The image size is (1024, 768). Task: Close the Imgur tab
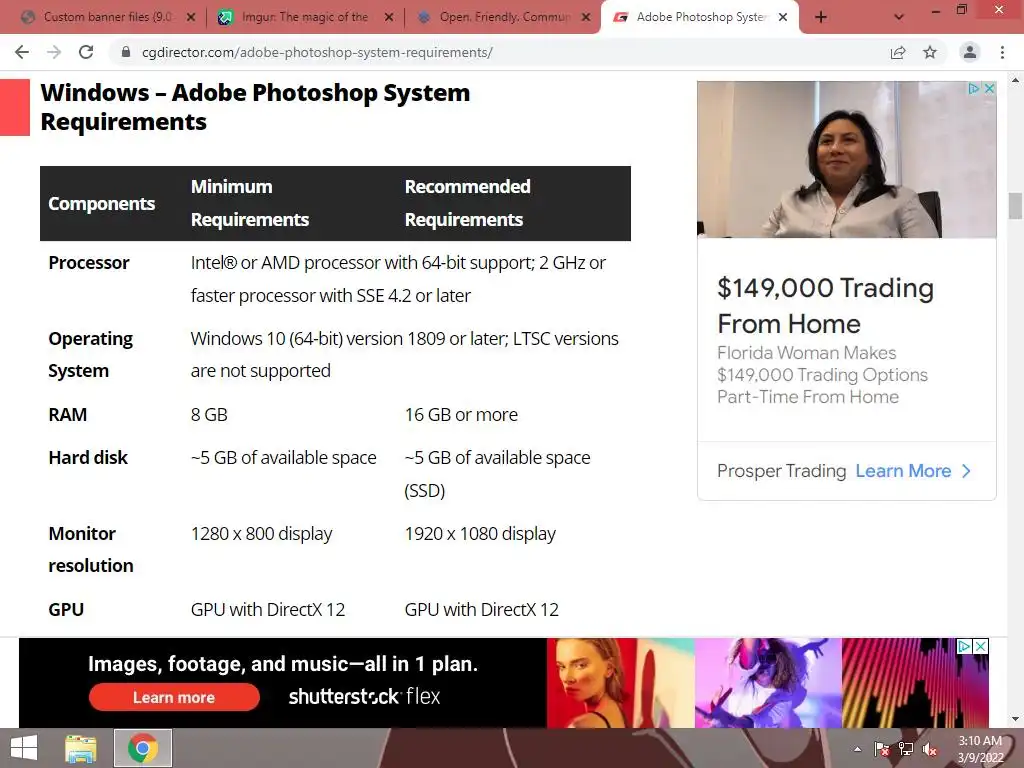(x=389, y=17)
